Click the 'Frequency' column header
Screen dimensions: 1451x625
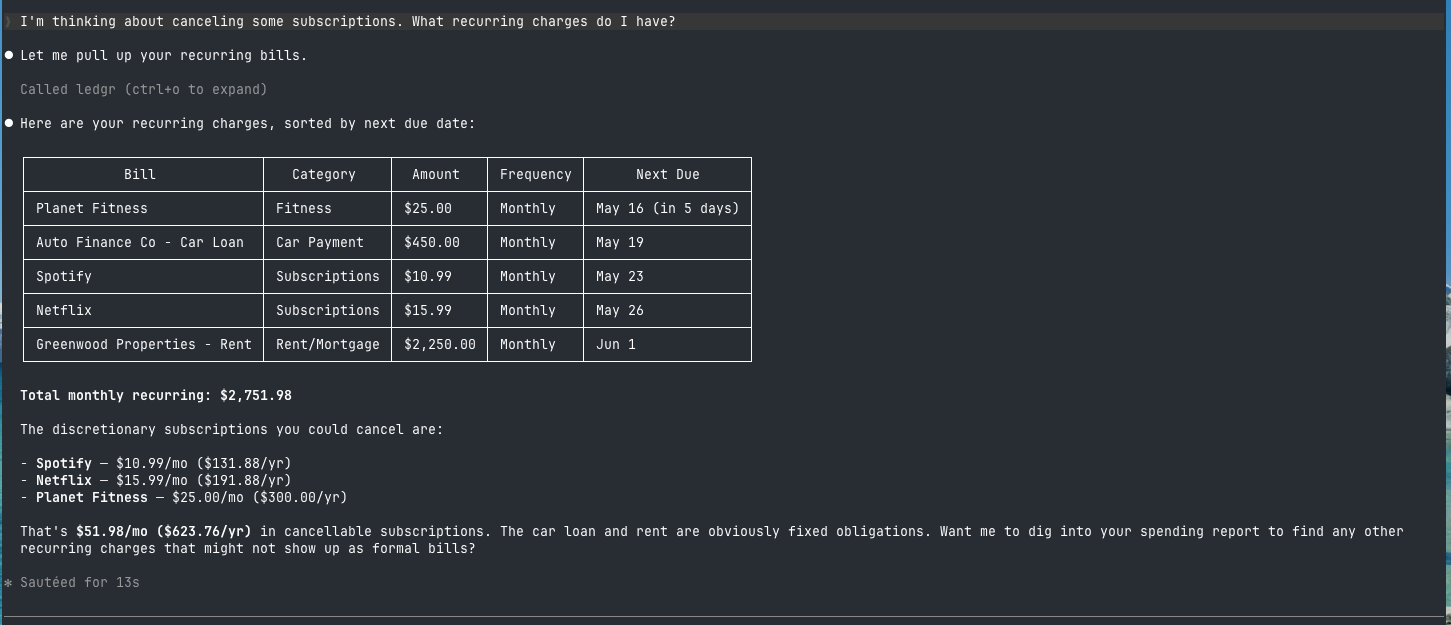[536, 174]
